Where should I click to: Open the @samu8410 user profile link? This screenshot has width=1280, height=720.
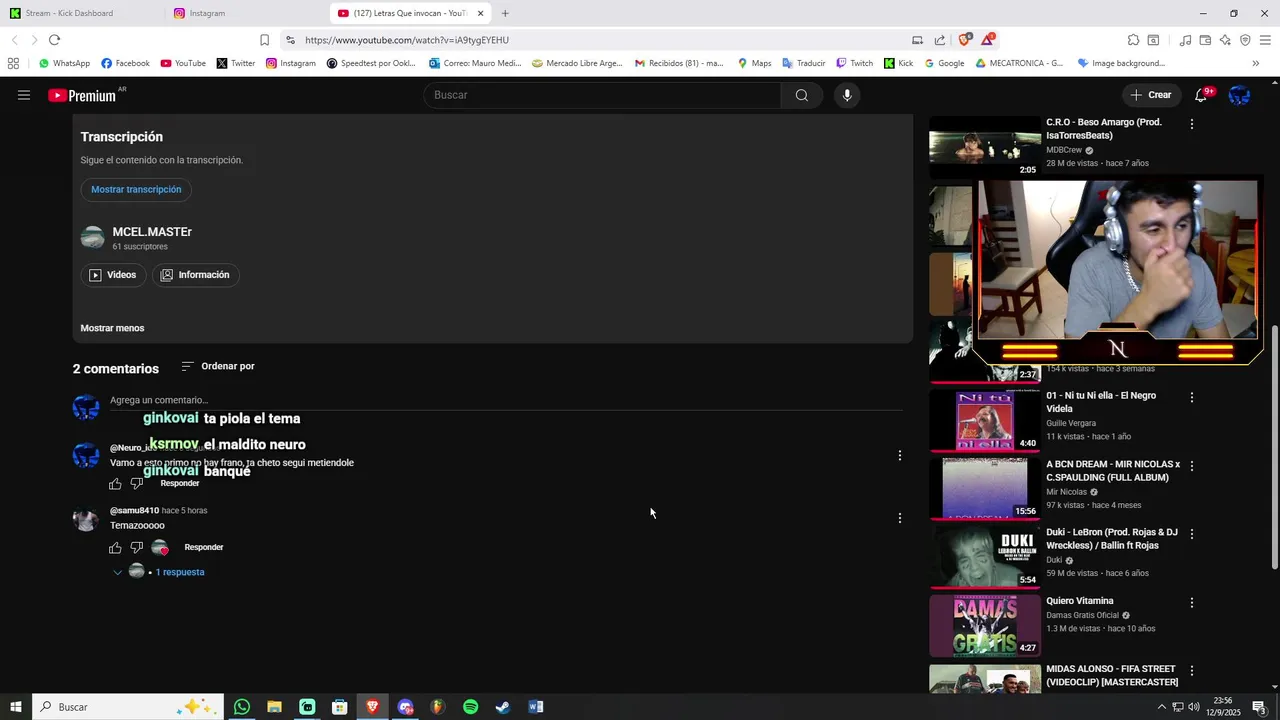[x=134, y=511]
